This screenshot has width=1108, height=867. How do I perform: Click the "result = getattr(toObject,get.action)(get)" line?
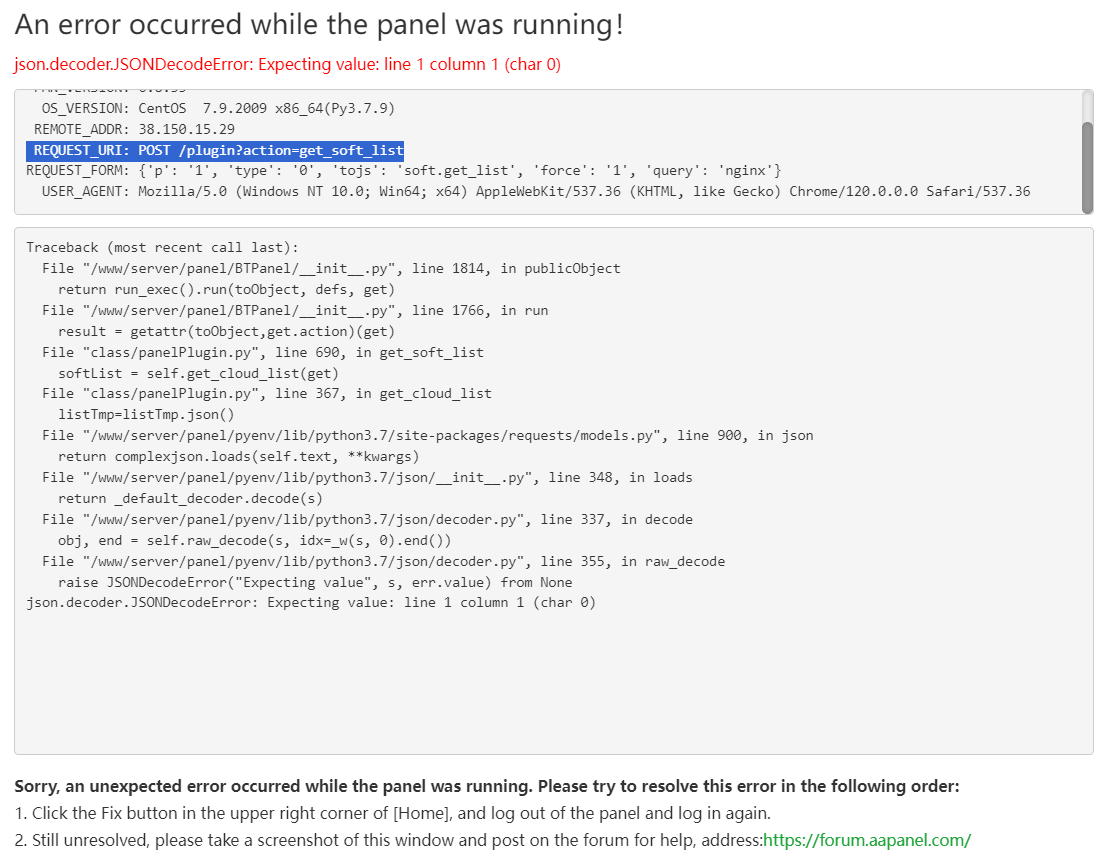pos(226,331)
